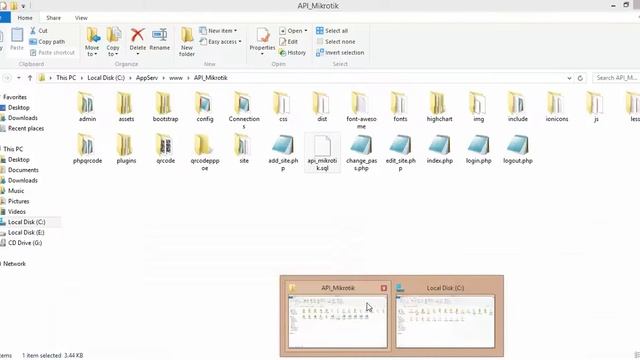Open the dist folder
The width and height of the screenshot is (640, 360).
[322, 107]
